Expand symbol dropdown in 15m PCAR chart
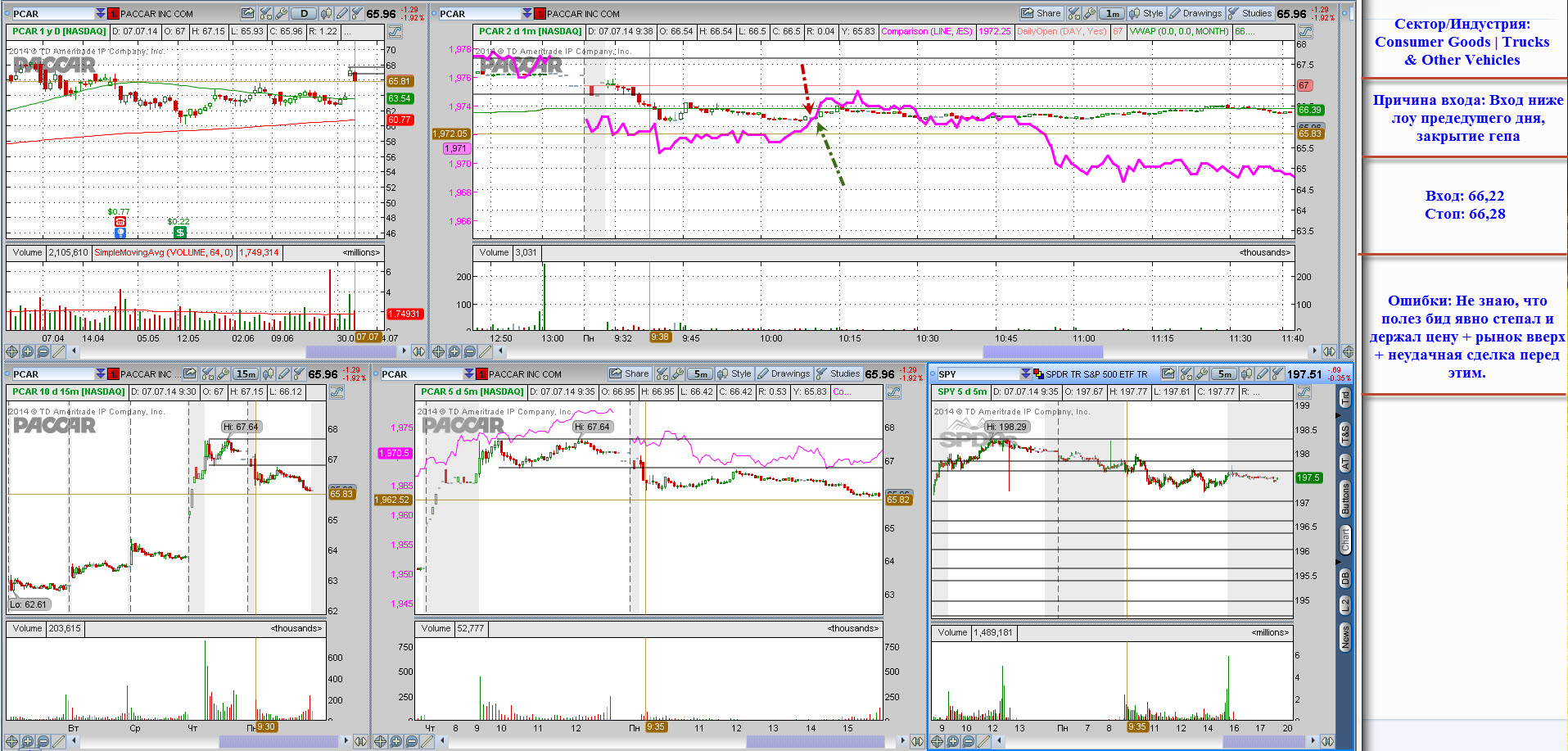The height and width of the screenshot is (751, 1568). (x=100, y=373)
